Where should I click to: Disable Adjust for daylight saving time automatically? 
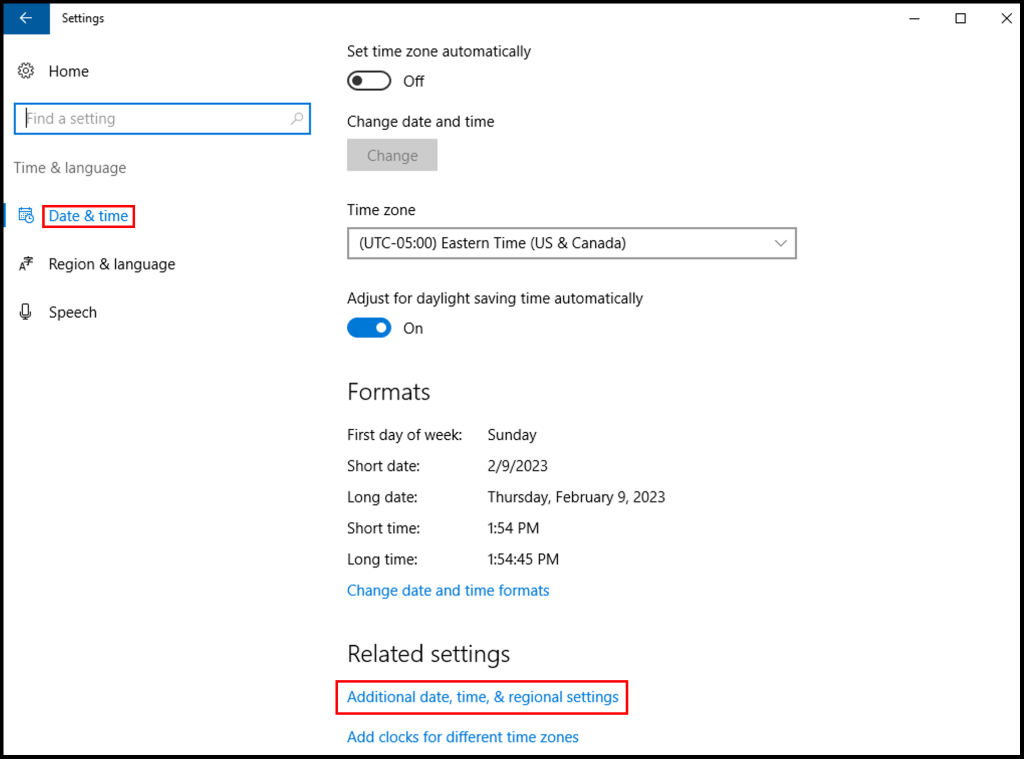369,328
